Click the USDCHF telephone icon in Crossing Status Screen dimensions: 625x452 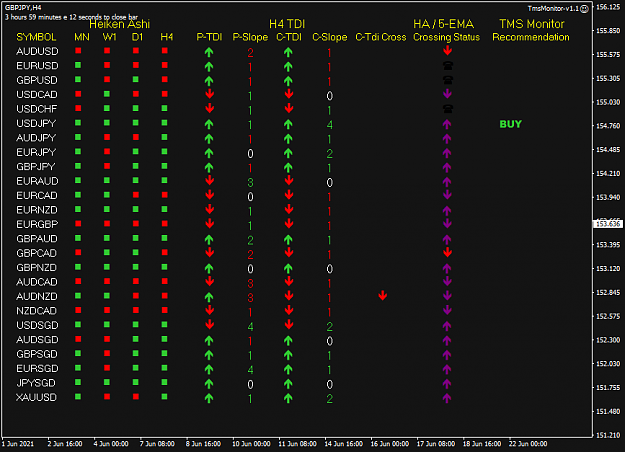coord(447,108)
